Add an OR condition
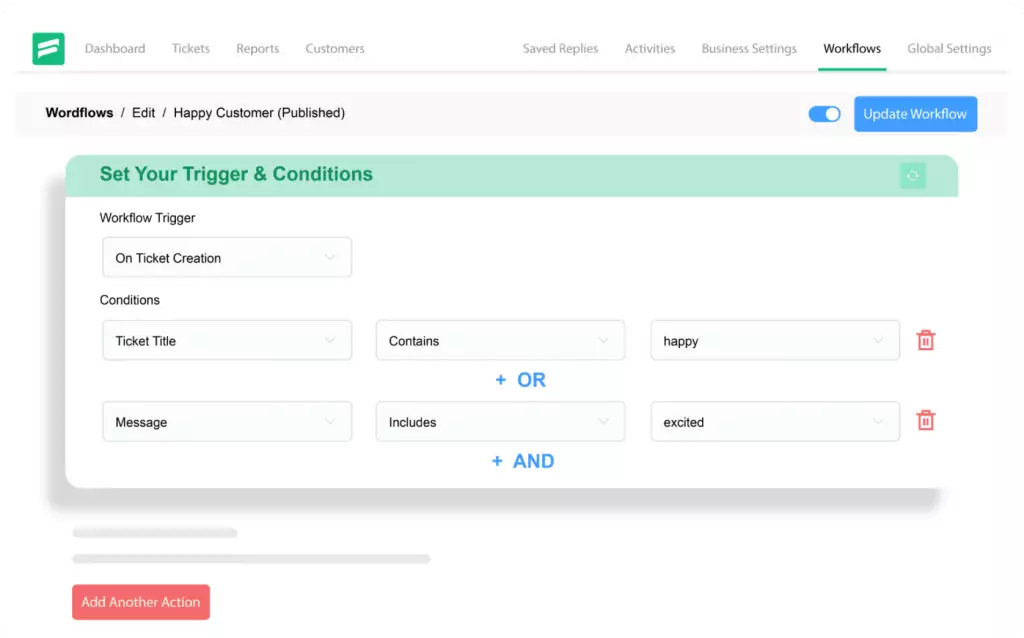The image size is (1024, 638). click(x=520, y=380)
